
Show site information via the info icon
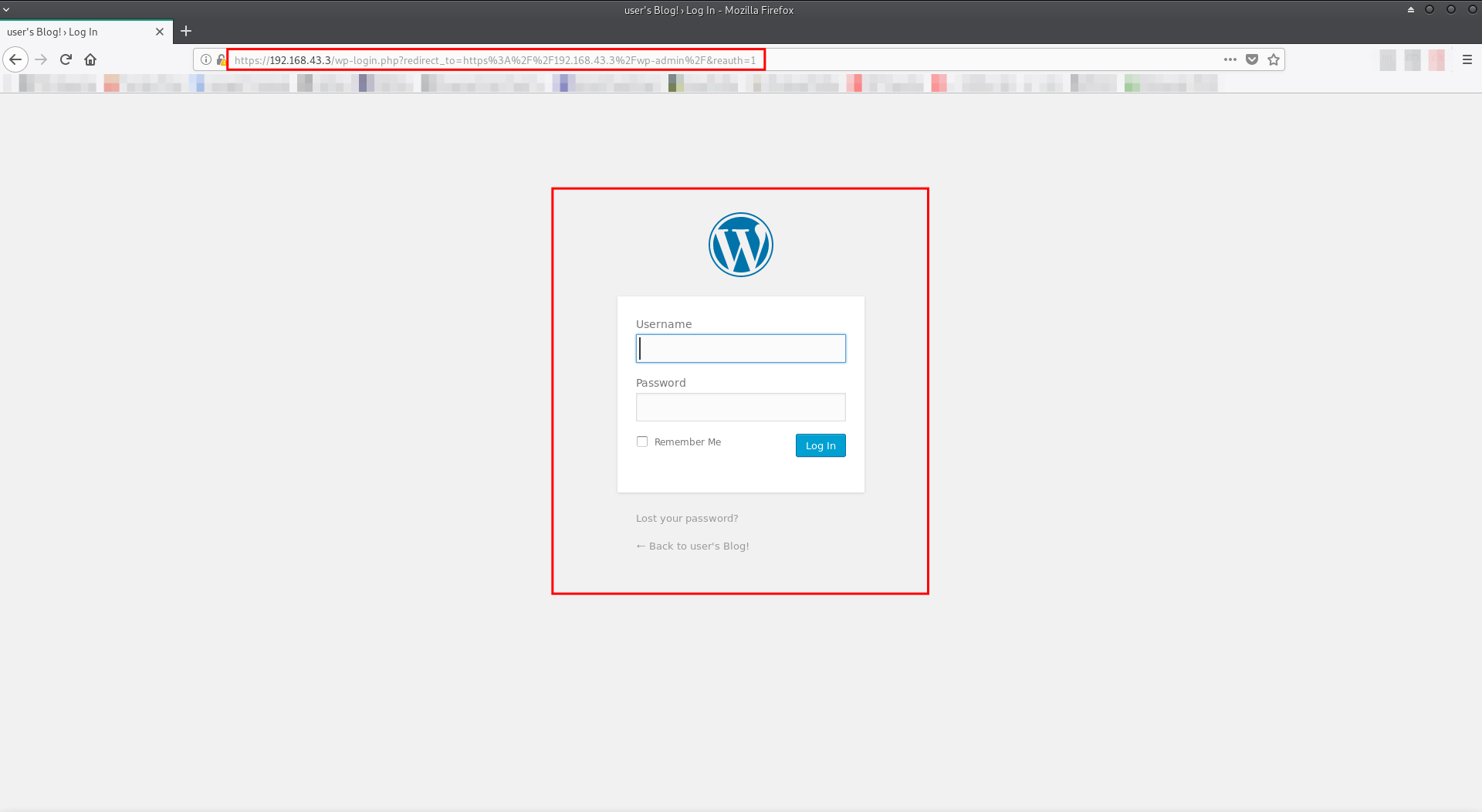206,59
